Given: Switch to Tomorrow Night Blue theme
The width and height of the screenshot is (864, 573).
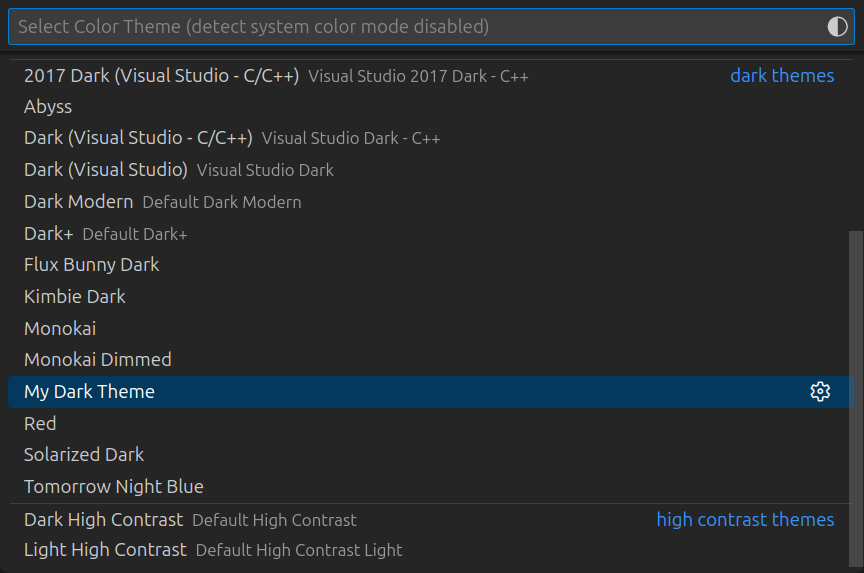Looking at the screenshot, I should pyautogui.click(x=114, y=487).
